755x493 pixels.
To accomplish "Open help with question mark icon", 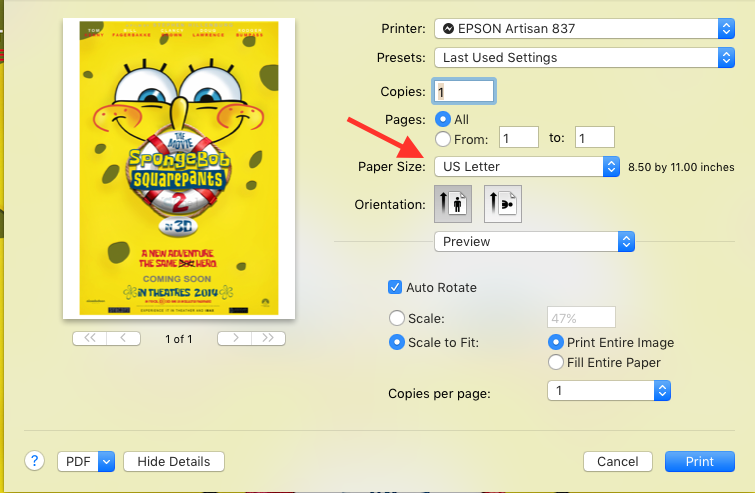I will tap(35, 461).
